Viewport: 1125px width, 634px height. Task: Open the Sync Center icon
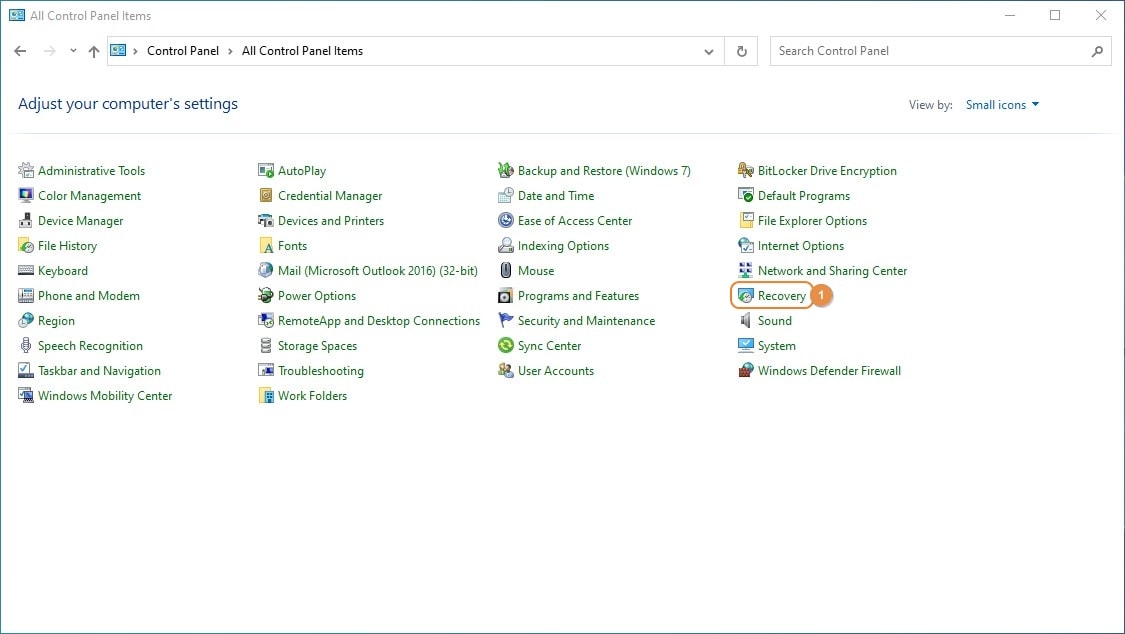[x=506, y=346]
